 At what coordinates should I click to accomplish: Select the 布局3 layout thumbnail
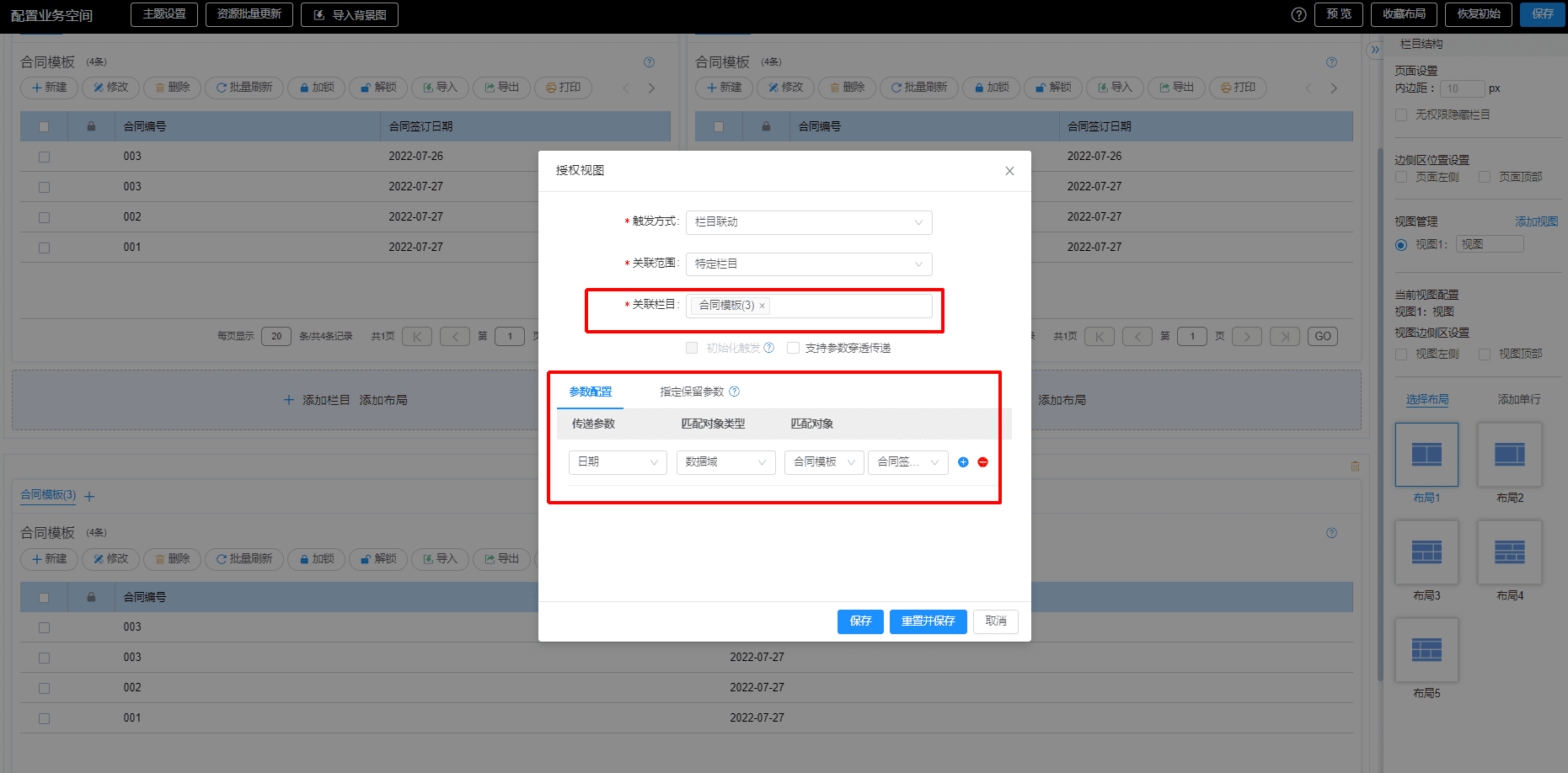(1426, 552)
